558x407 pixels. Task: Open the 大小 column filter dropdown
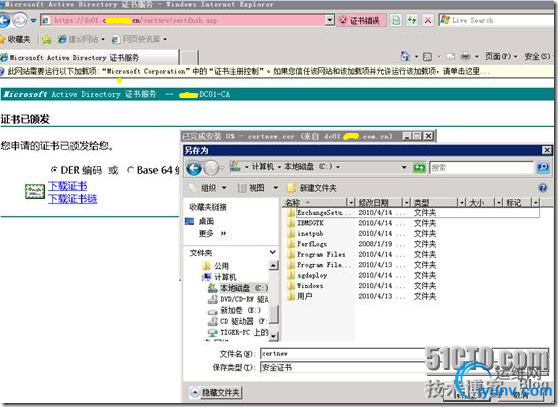(499, 203)
